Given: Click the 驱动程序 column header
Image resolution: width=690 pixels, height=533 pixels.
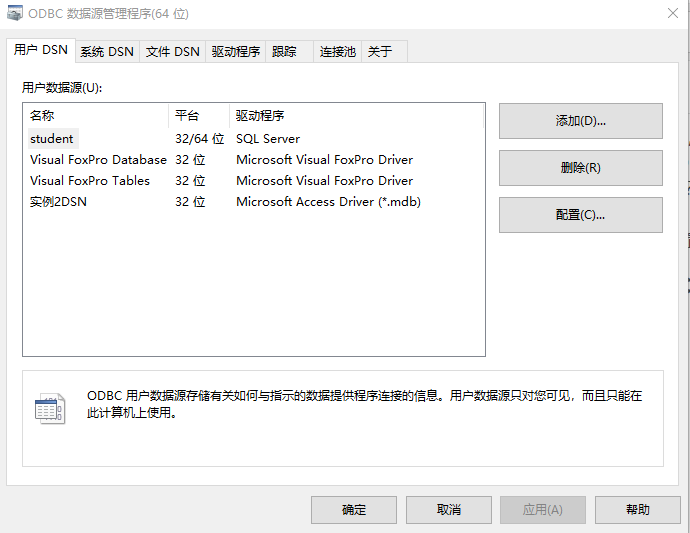Looking at the screenshot, I should click(355, 115).
